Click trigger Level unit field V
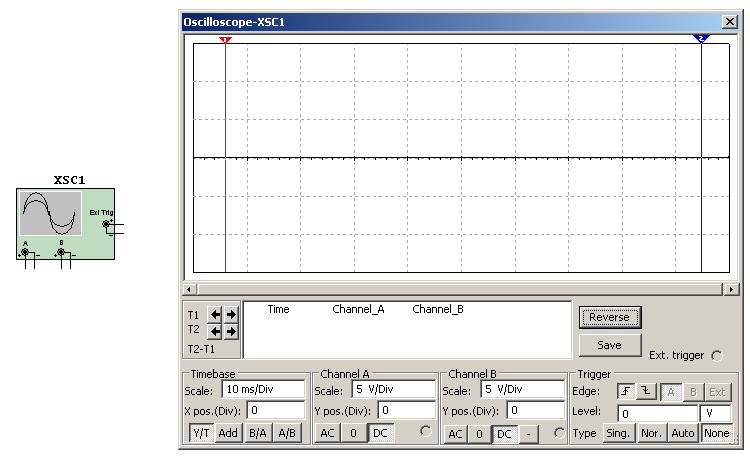 pos(715,413)
